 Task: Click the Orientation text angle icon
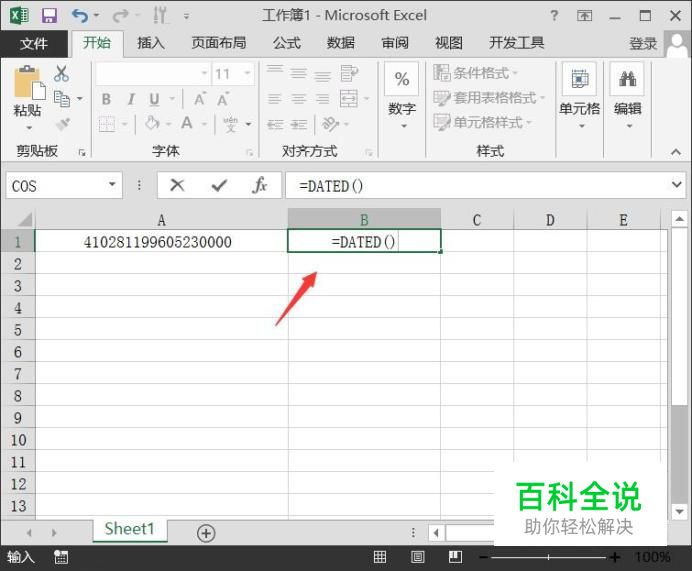point(331,124)
